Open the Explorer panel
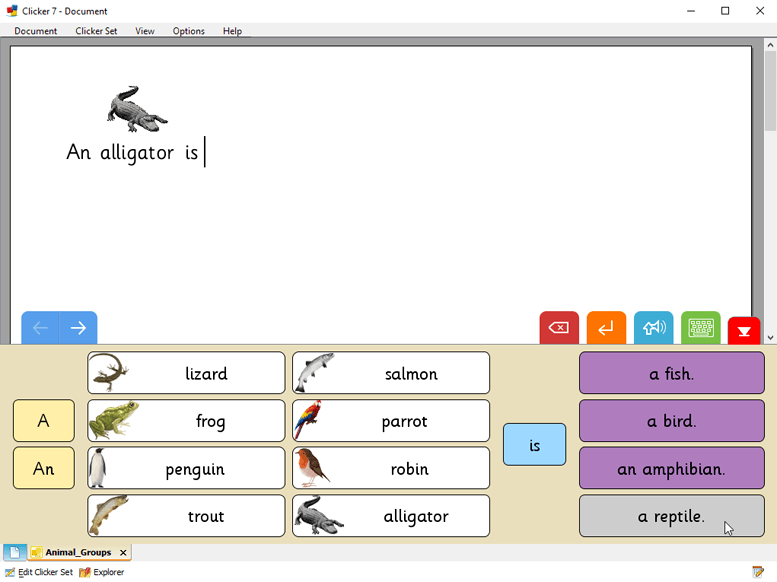This screenshot has height=582, width=777. point(102,572)
